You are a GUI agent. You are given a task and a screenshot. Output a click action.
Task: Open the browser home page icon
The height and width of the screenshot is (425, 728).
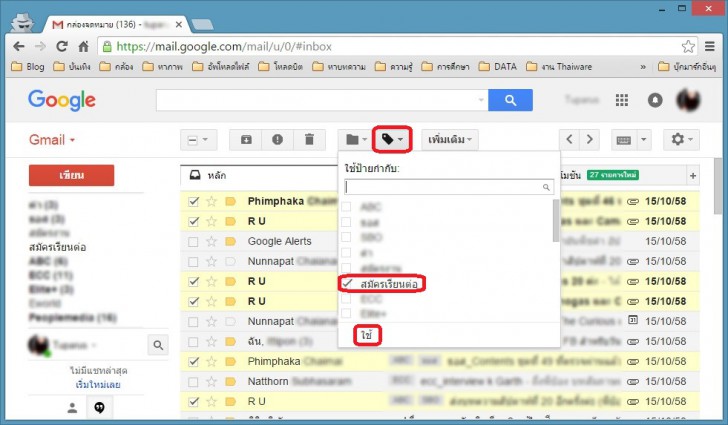[x=83, y=46]
